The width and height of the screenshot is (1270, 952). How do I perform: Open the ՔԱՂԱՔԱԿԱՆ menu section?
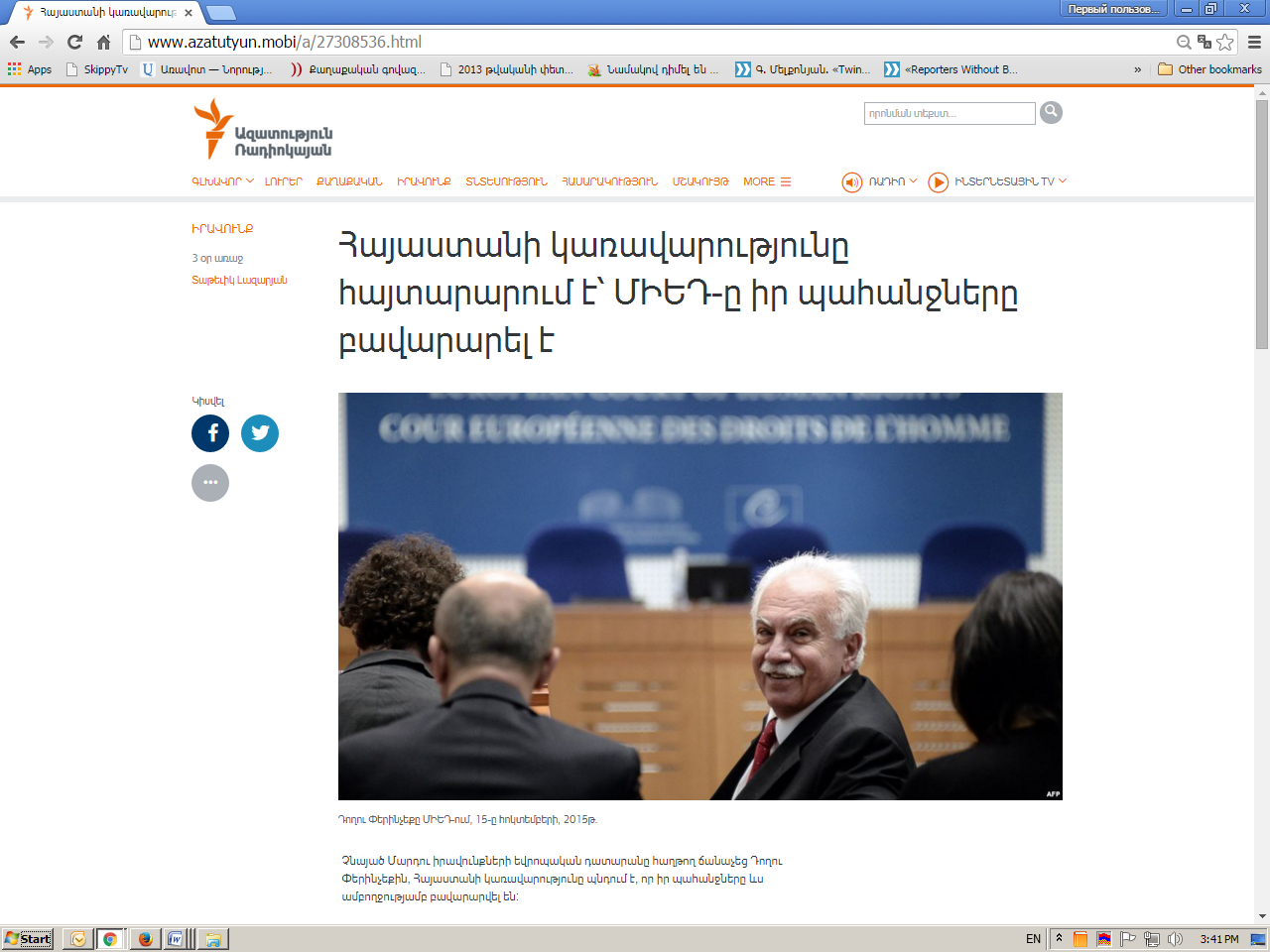click(x=349, y=181)
